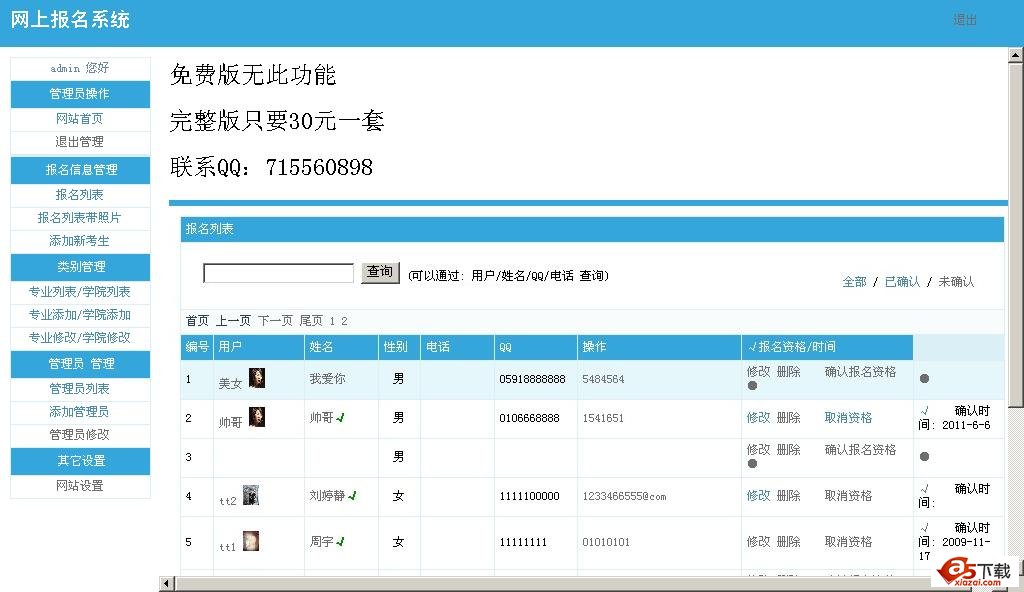Click 删除 for row 4 刘婷静
This screenshot has height=592, width=1024.
click(x=789, y=496)
